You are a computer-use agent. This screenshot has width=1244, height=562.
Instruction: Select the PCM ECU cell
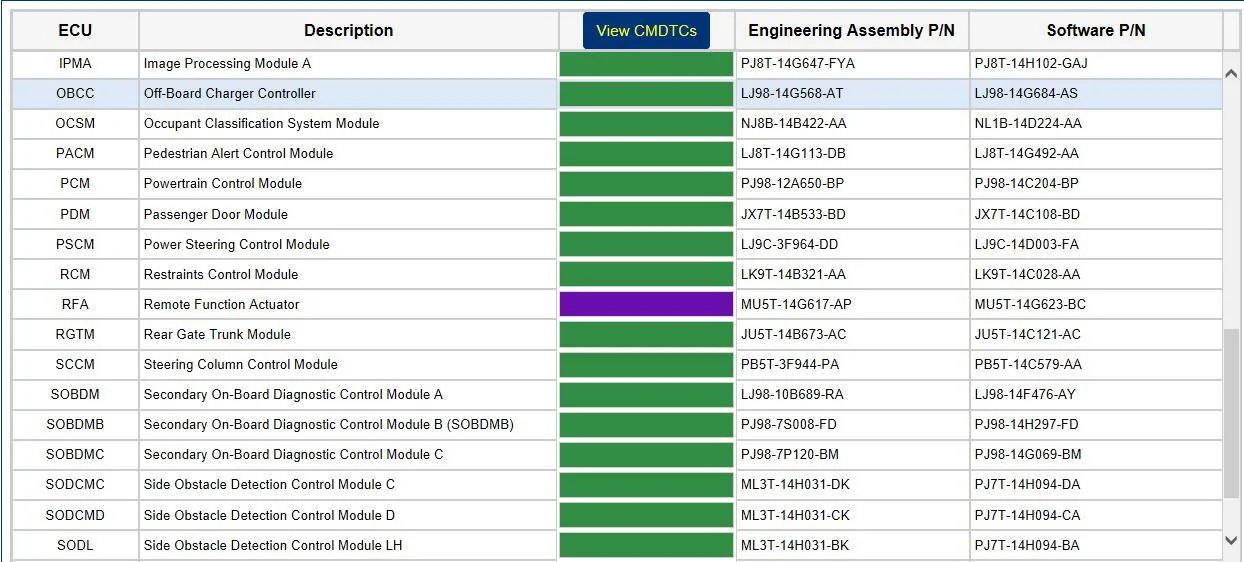point(75,184)
